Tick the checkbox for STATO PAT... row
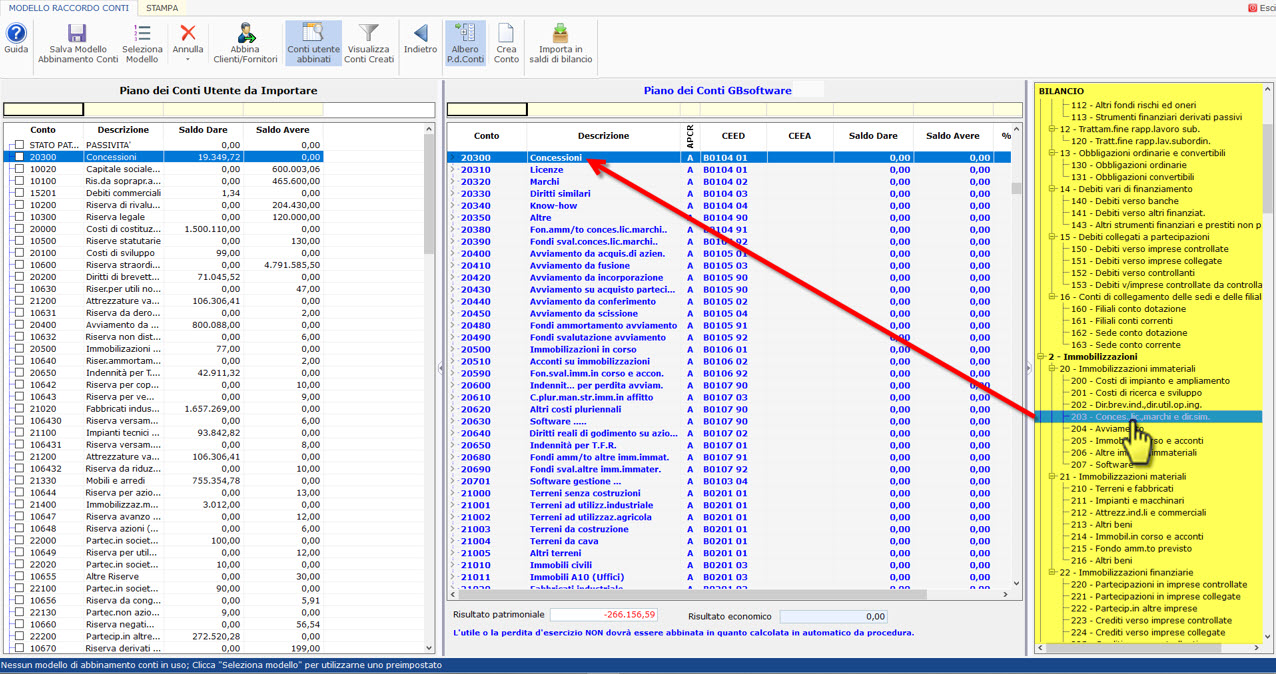This screenshot has height=674, width=1276. pos(19,145)
